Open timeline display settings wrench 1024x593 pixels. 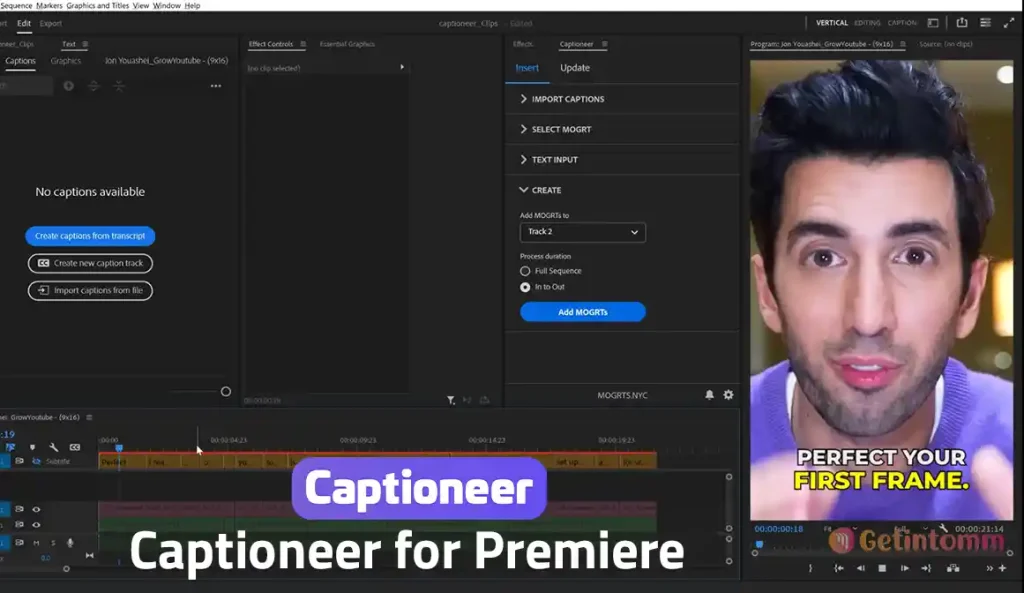(x=54, y=447)
